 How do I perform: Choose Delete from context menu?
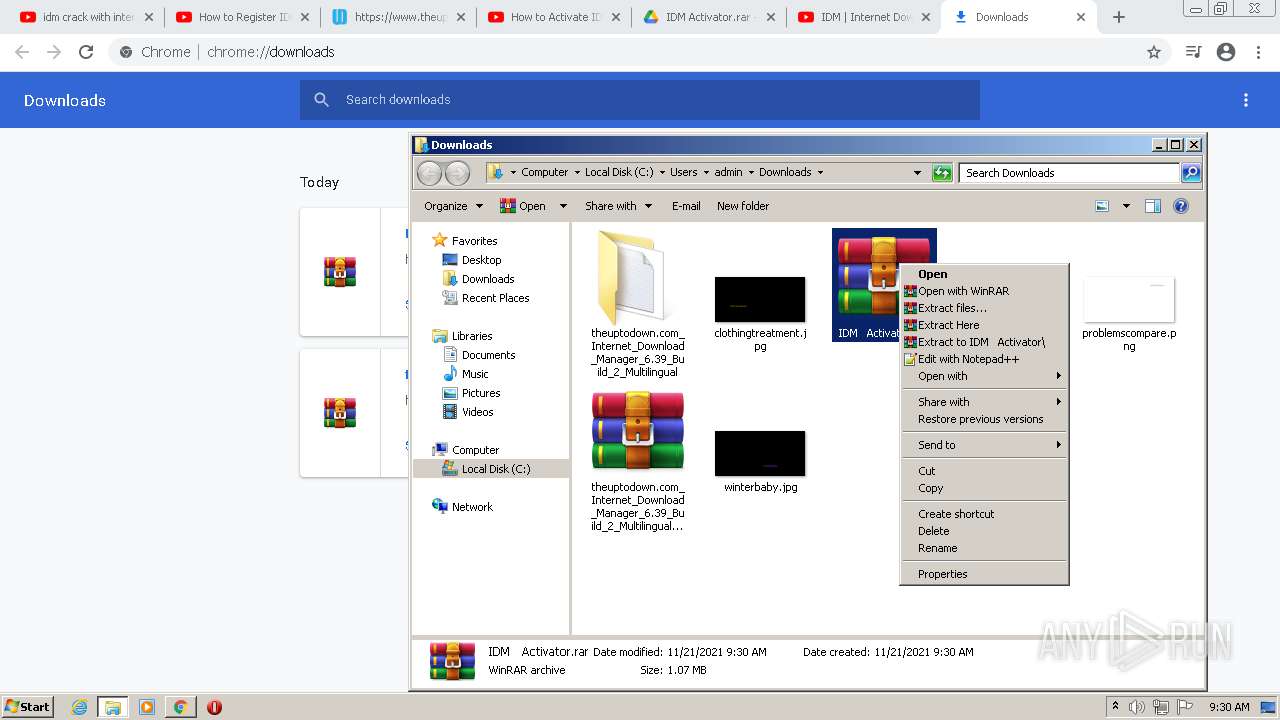point(984,531)
